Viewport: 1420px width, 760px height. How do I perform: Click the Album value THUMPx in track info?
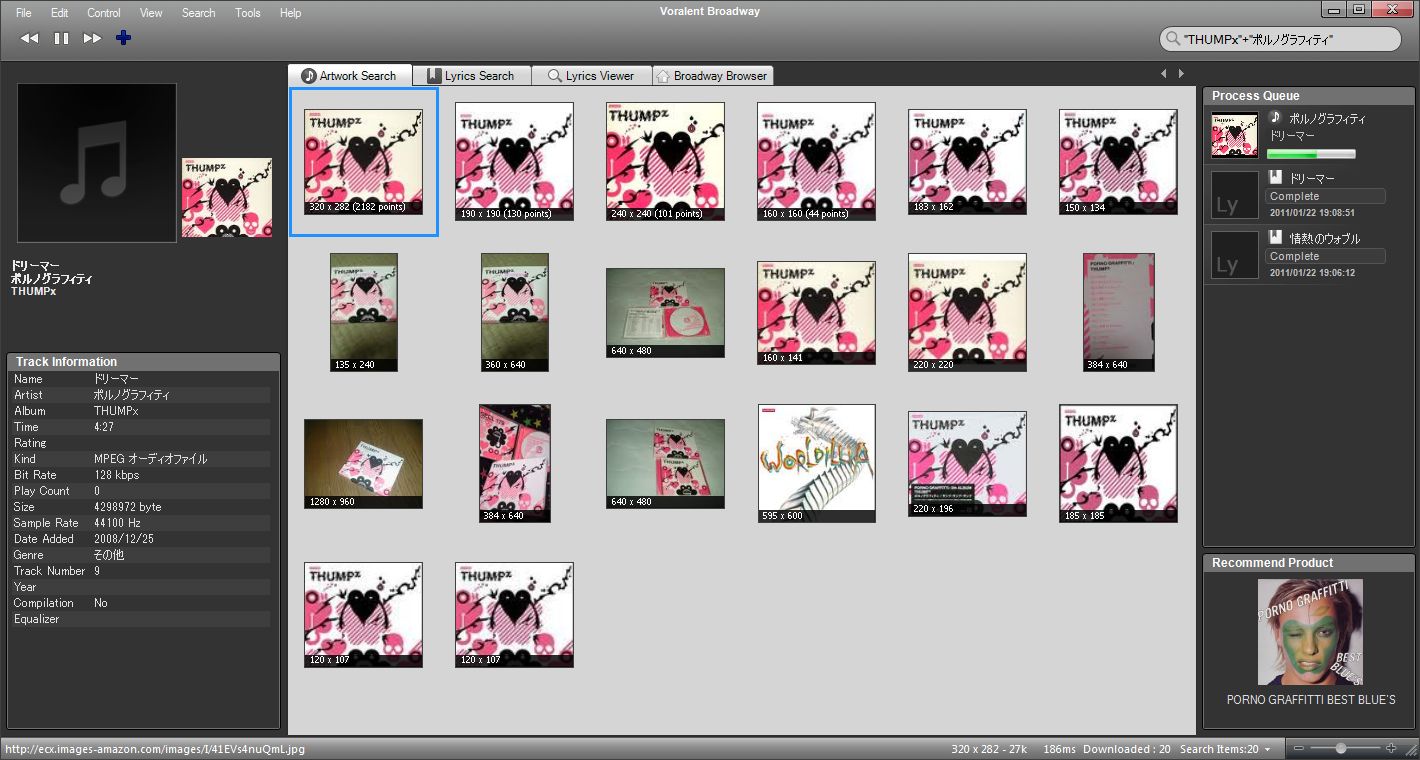coord(116,411)
